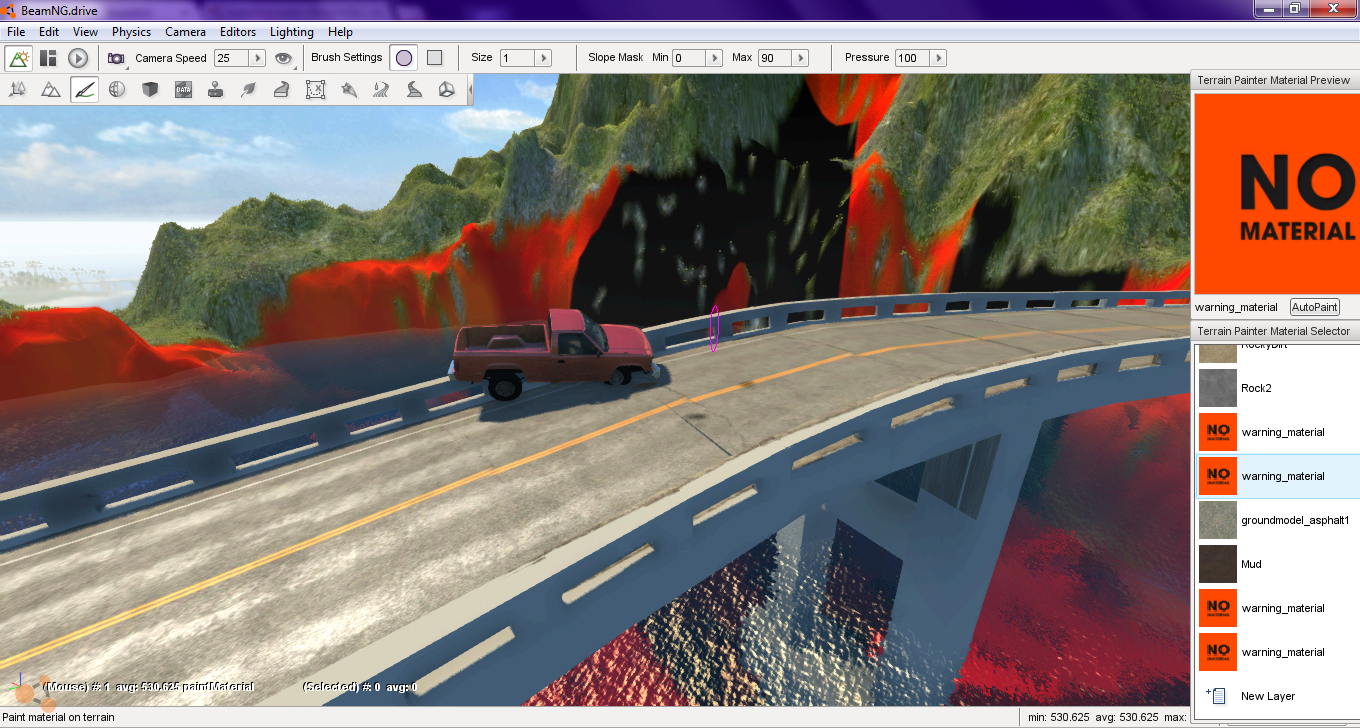This screenshot has width=1360, height=728.
Task: Open the Physics menu
Action: (x=131, y=32)
